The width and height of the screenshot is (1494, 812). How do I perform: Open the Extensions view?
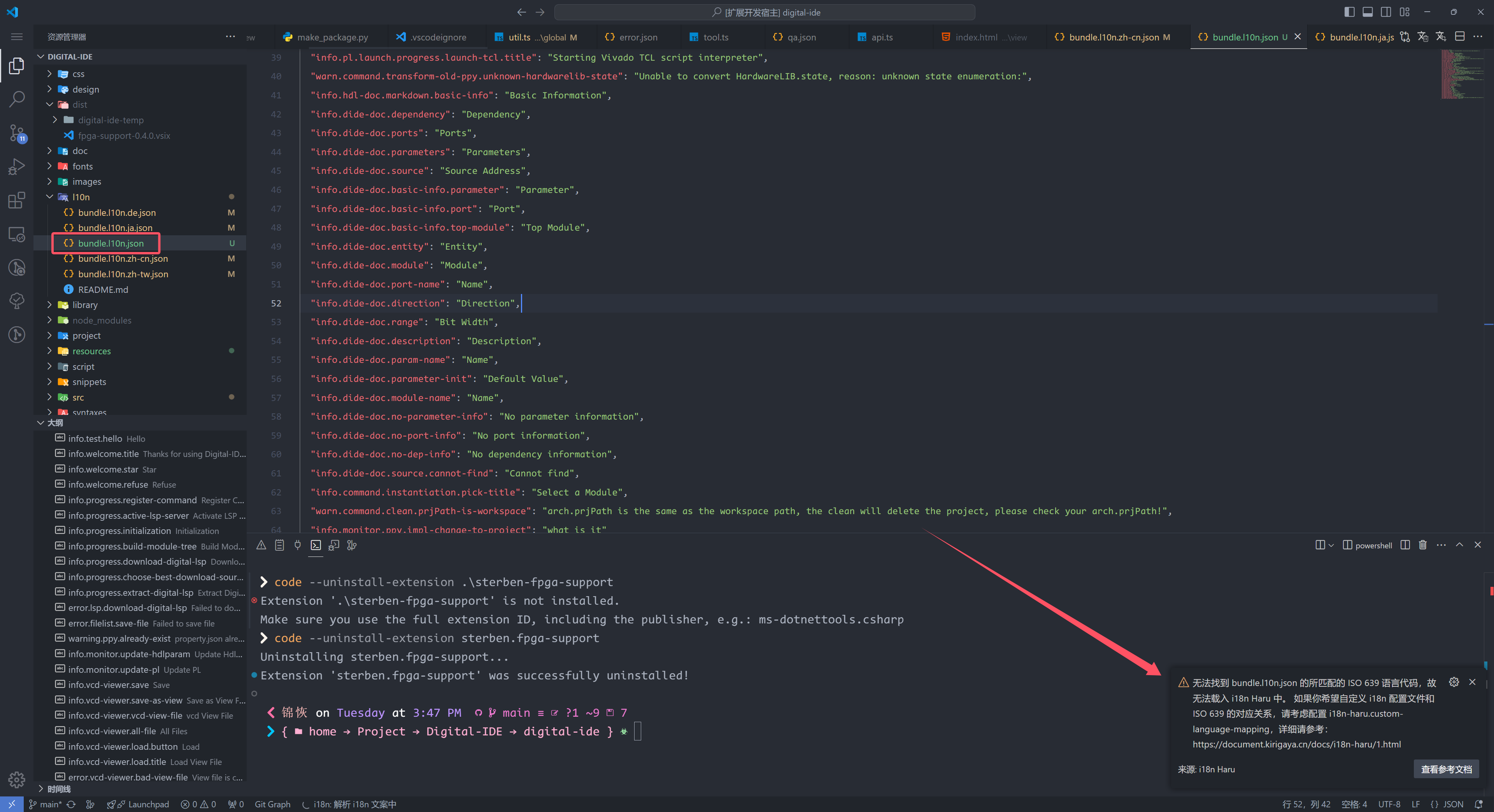(x=17, y=201)
